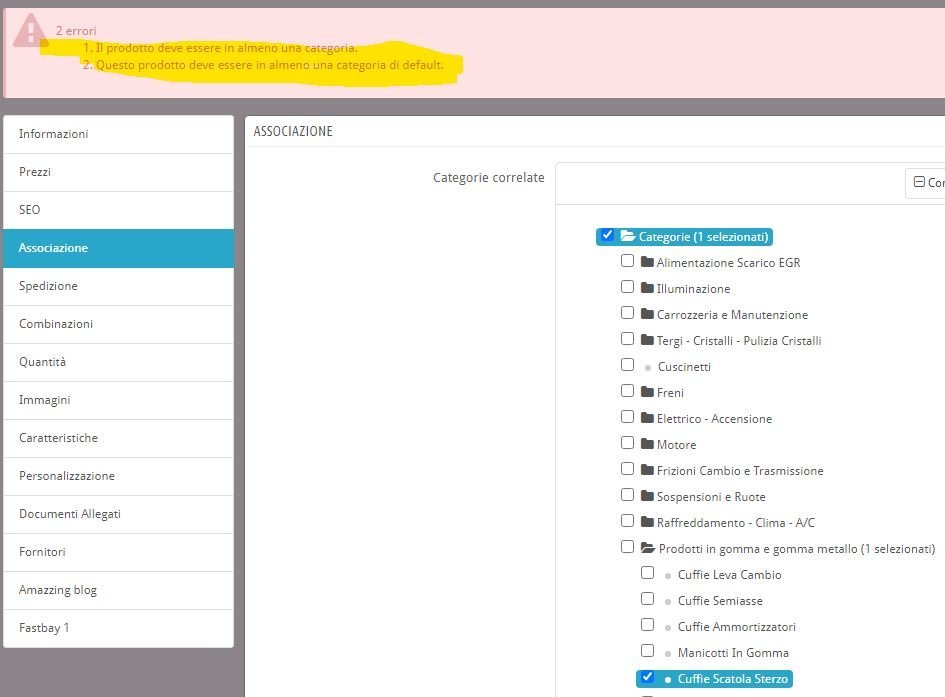Check the Manicotti In Gomma checkbox
The image size is (945, 697).
(x=647, y=651)
